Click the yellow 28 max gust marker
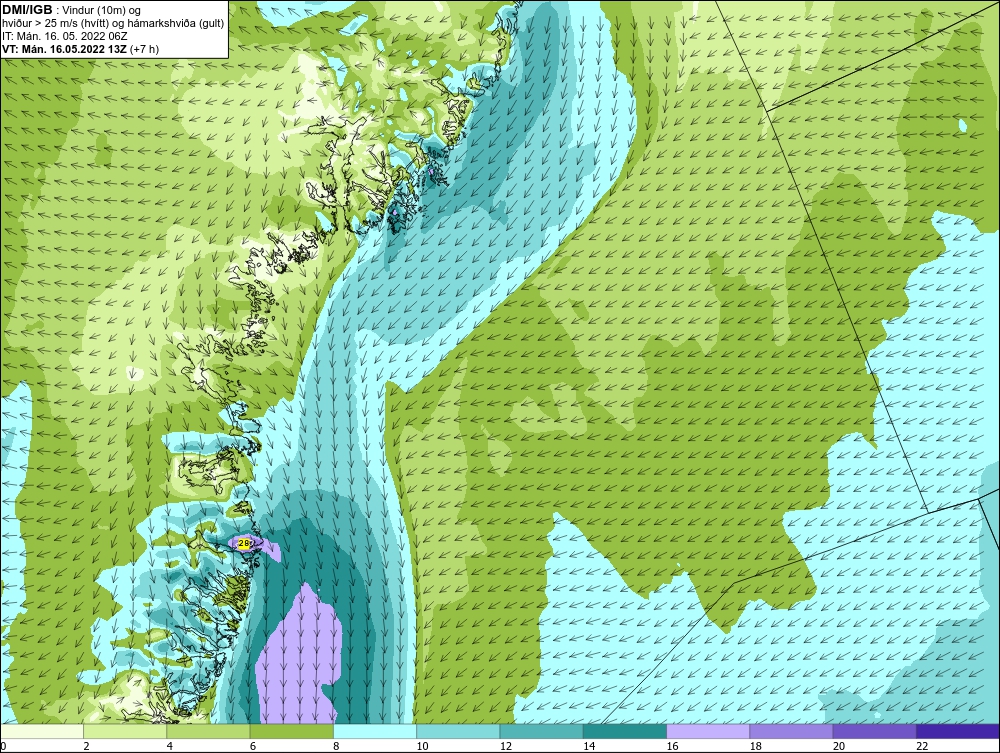This screenshot has height=753, width=1000. (244, 543)
